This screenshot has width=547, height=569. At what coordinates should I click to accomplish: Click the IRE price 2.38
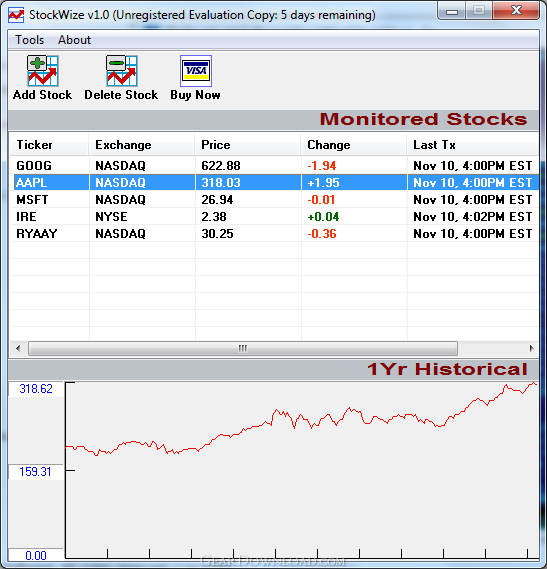(214, 217)
